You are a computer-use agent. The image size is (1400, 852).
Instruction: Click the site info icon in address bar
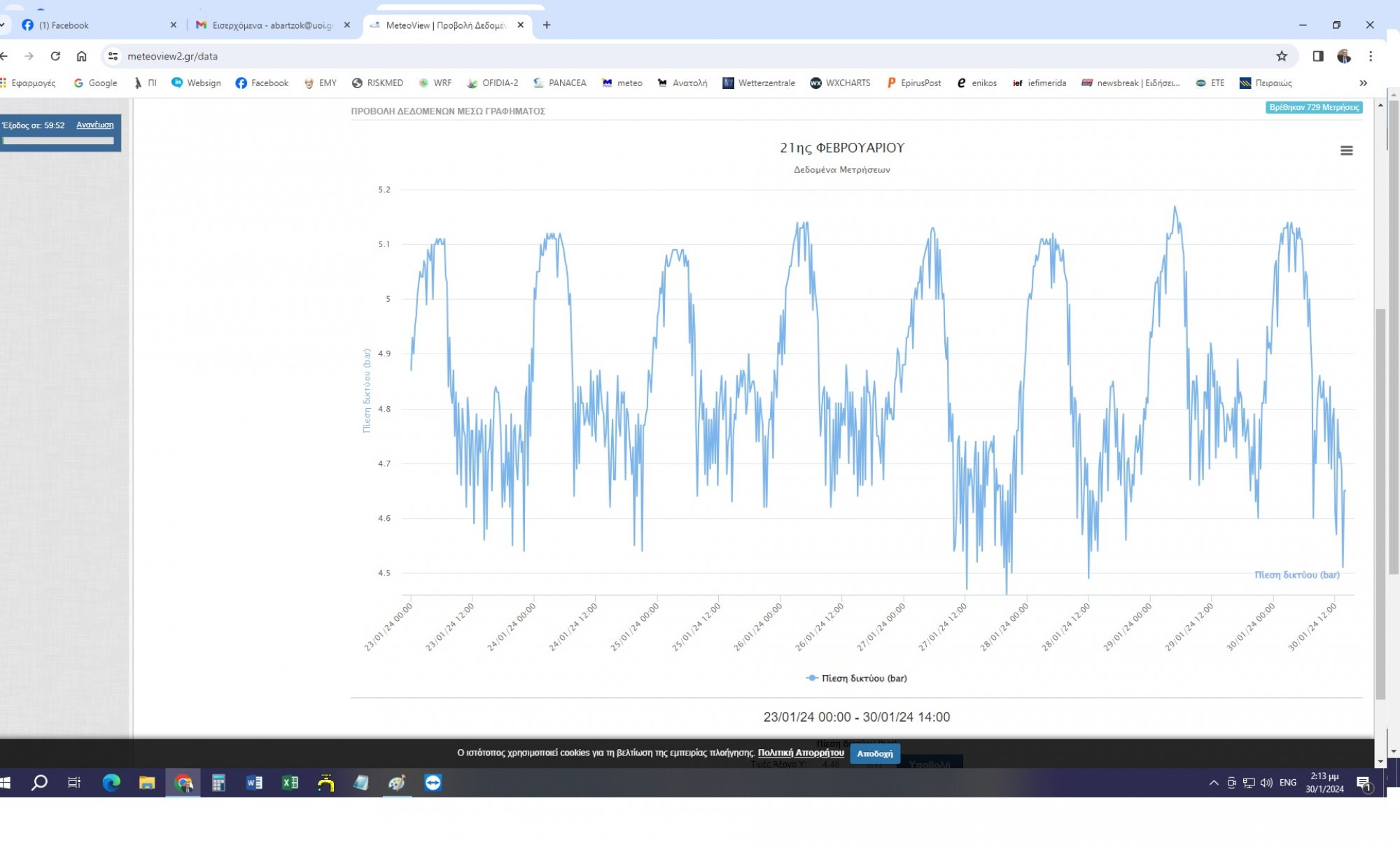tap(113, 56)
